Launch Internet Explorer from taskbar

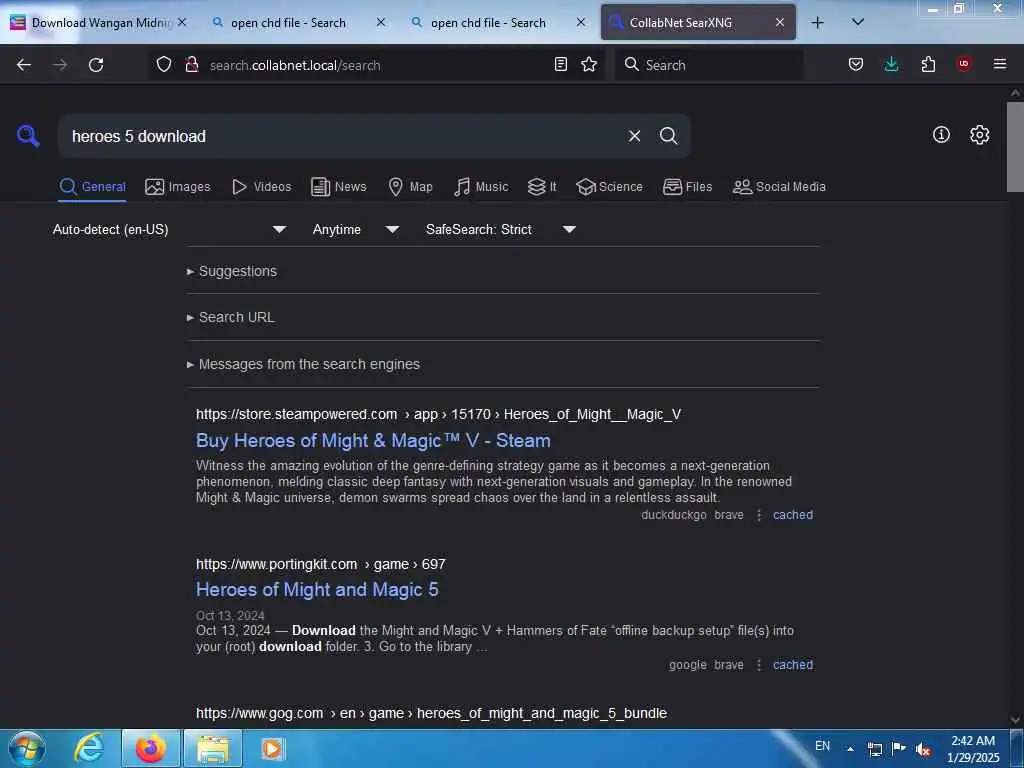coord(89,748)
